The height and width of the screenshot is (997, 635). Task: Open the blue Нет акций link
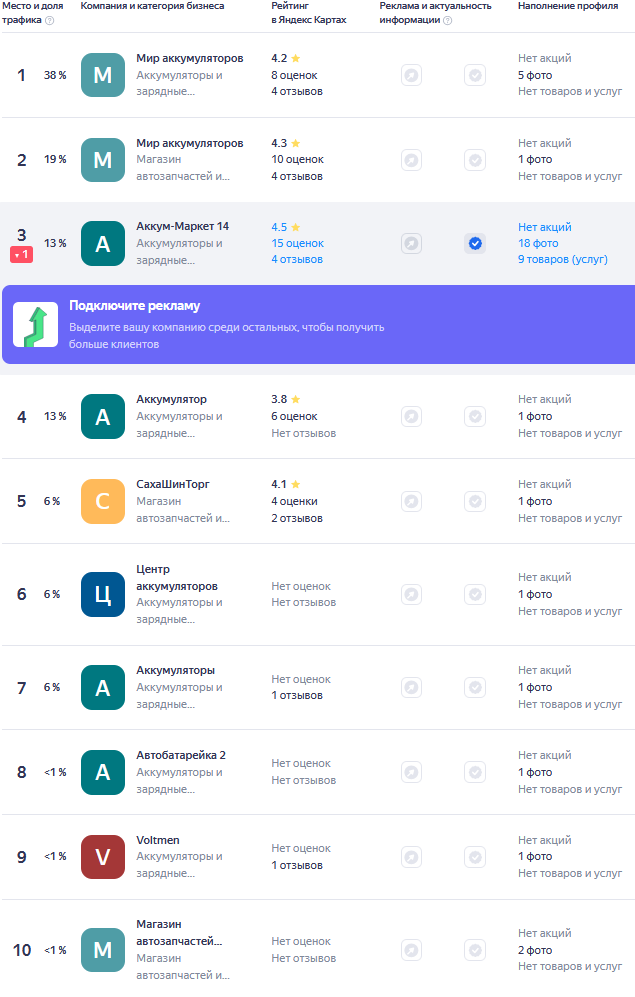545,227
